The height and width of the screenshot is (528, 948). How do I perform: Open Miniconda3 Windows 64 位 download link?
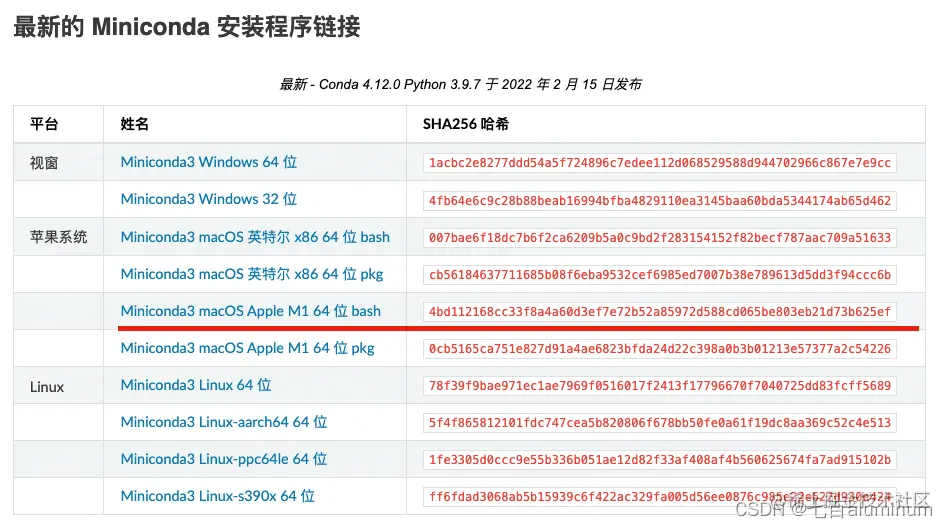click(209, 162)
